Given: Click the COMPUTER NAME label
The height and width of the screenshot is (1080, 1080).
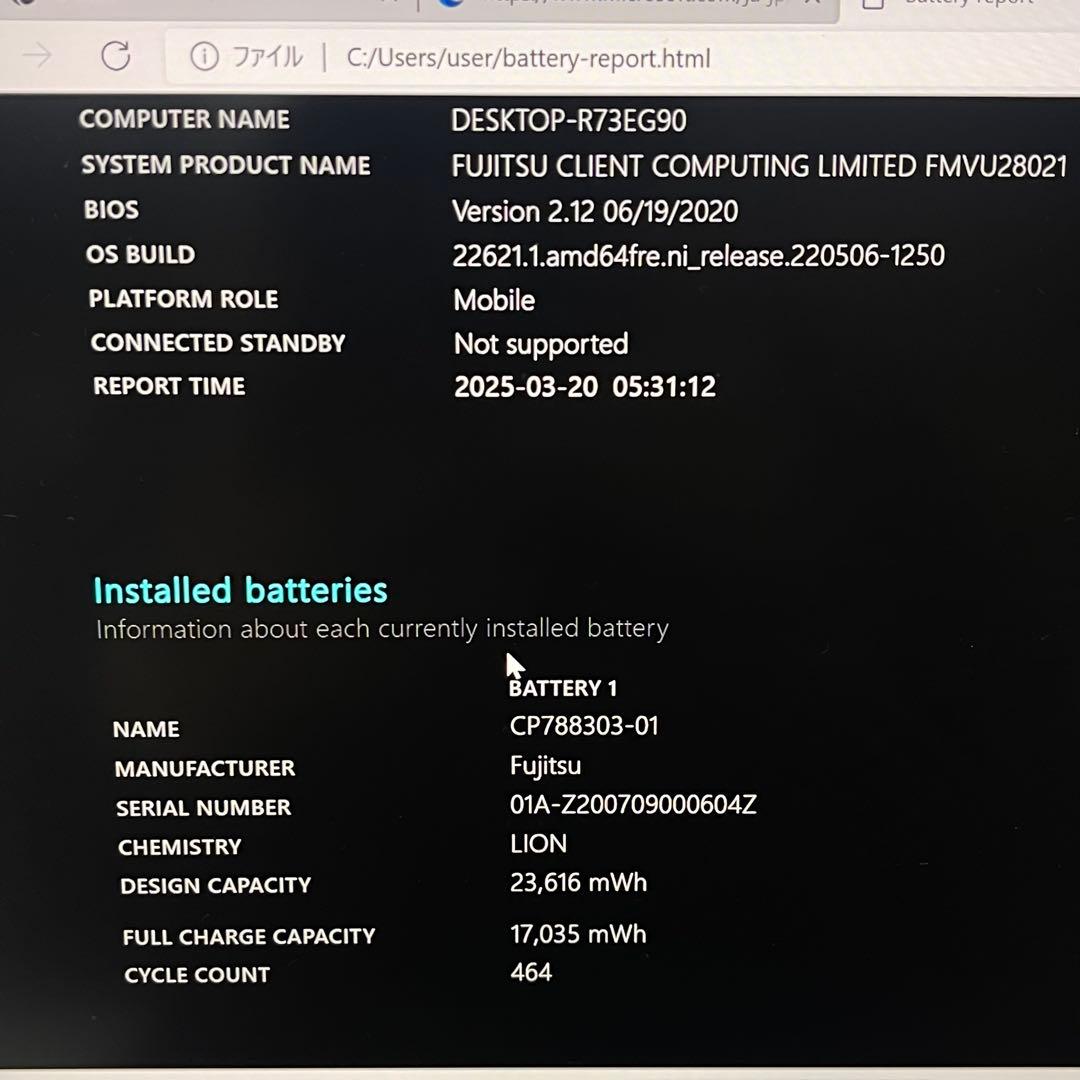Looking at the screenshot, I should tap(185, 119).
